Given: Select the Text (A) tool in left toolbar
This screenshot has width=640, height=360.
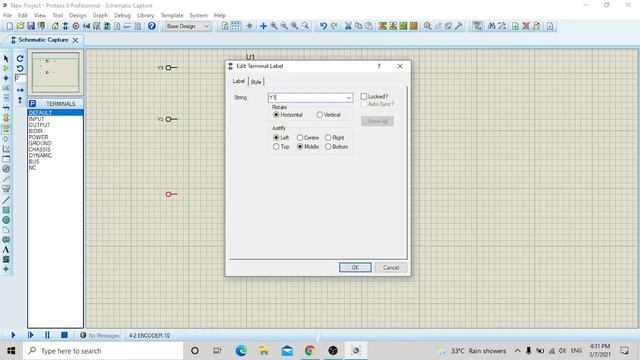Looking at the screenshot, I should click(x=6, y=250).
